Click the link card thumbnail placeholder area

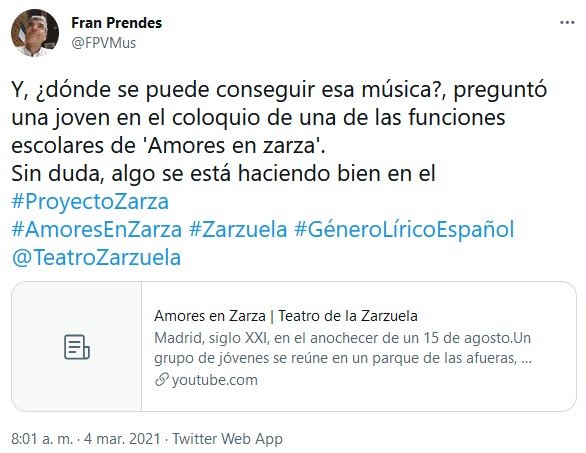click(x=77, y=346)
